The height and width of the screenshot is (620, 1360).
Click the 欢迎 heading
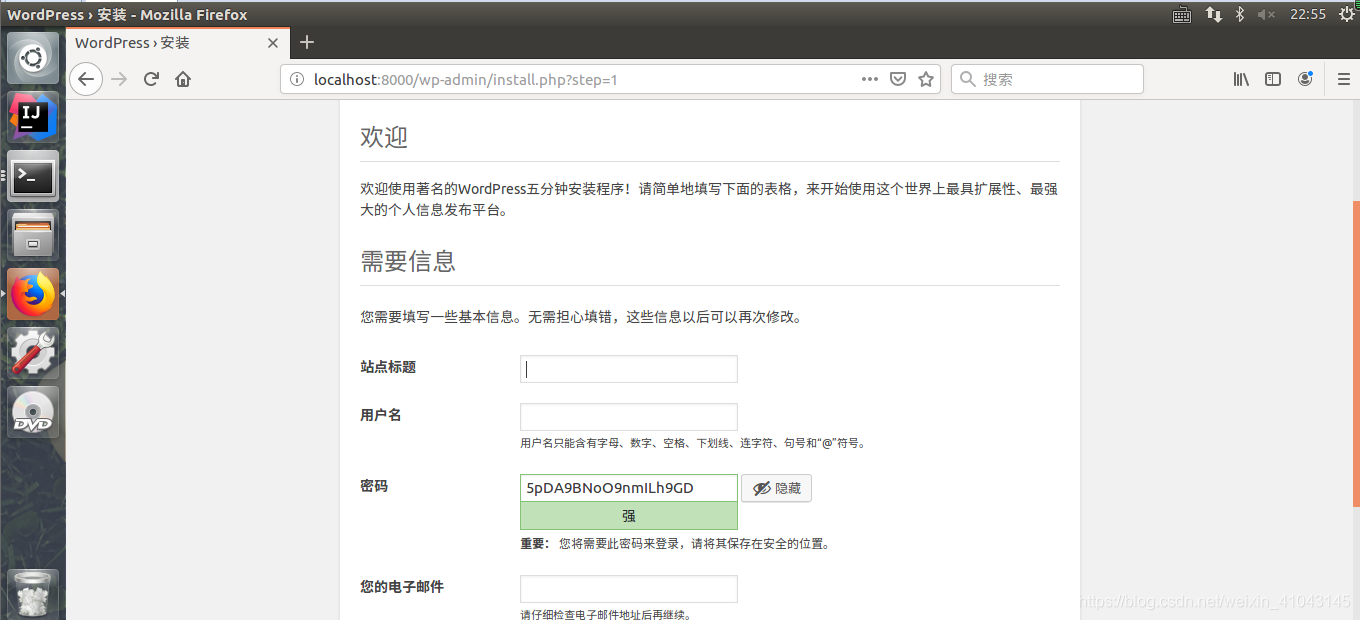tap(384, 137)
